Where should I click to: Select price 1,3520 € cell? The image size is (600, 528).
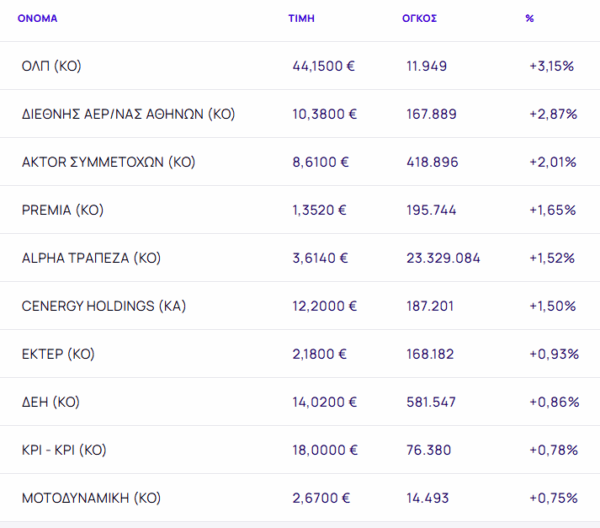[x=320, y=210]
